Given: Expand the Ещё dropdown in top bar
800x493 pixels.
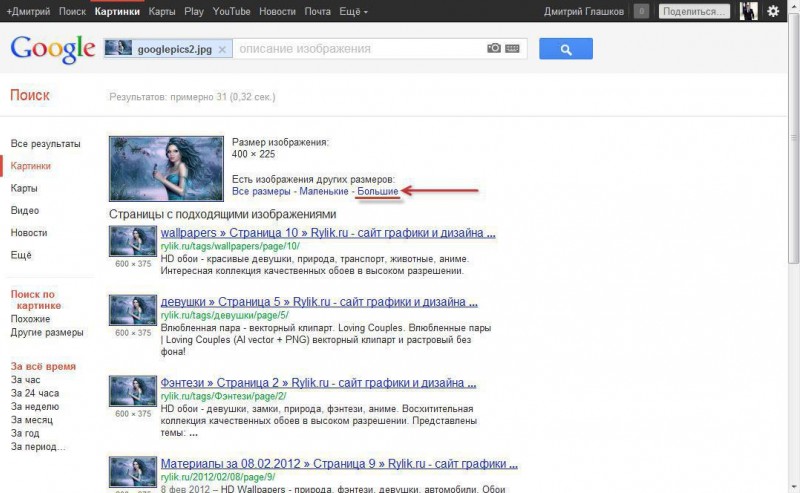Looking at the screenshot, I should pos(353,11).
